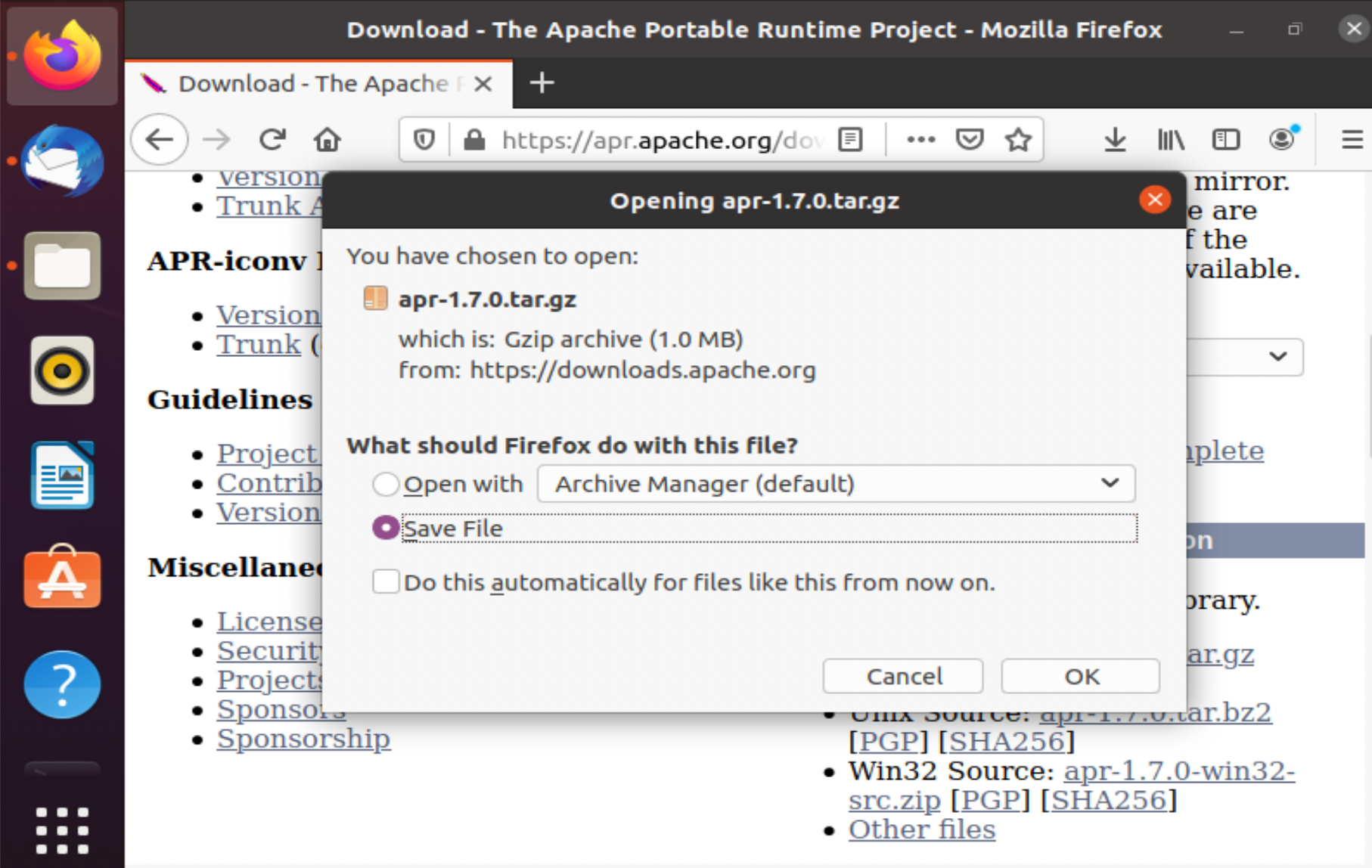Save page to Pocket
The height and width of the screenshot is (868, 1372).
[969, 140]
